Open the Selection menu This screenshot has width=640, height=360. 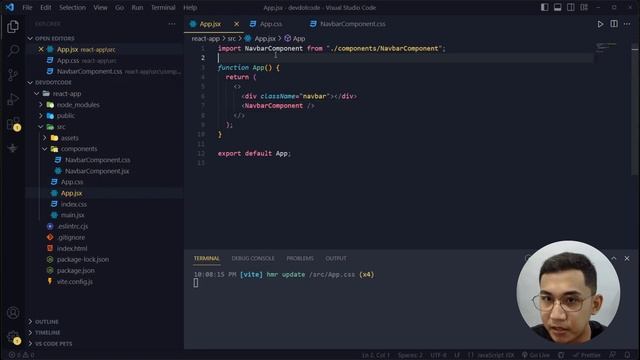coord(72,7)
